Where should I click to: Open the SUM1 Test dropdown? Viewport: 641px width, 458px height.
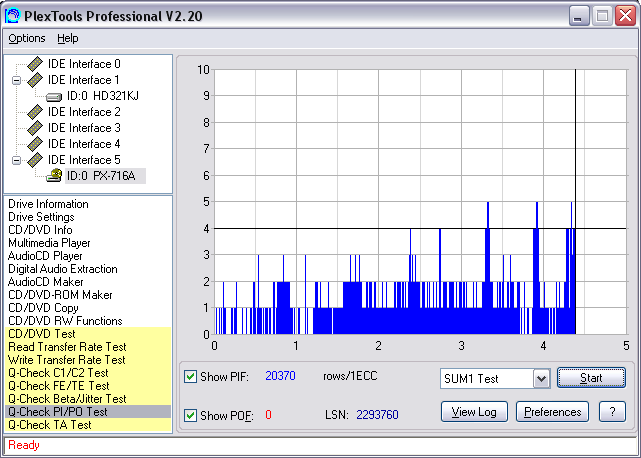point(541,379)
